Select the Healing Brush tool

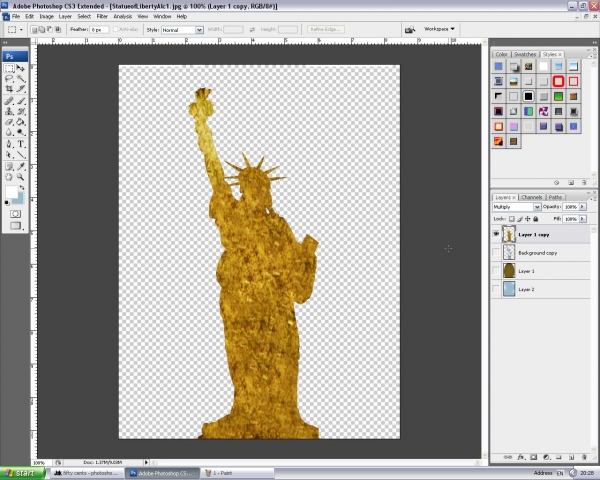pyautogui.click(x=10, y=101)
